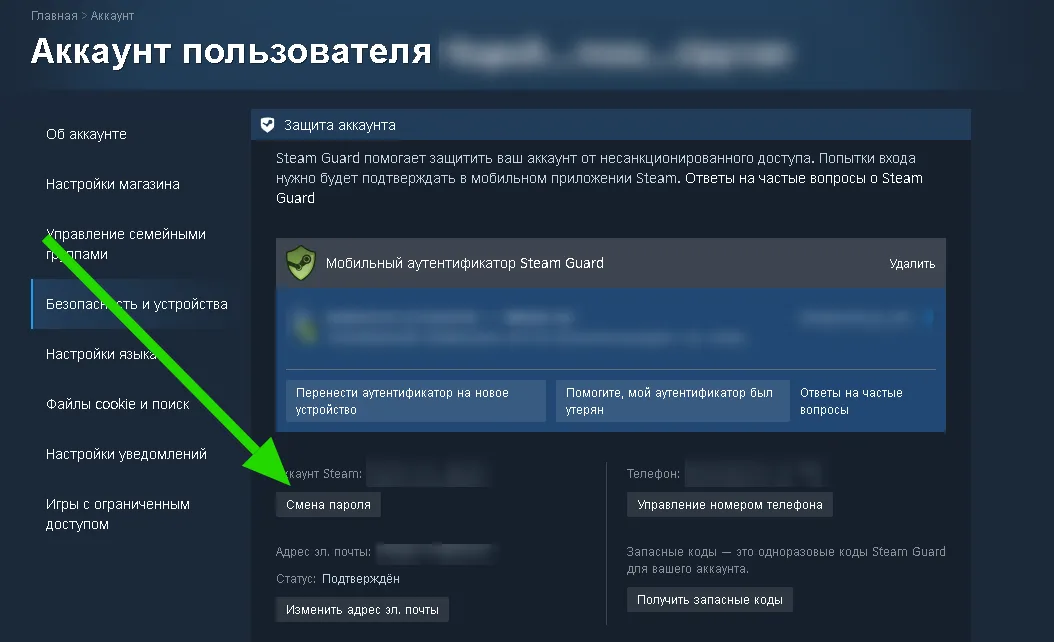Go to Настройки языка
Viewport: 1054px width, 642px height.
tap(101, 354)
